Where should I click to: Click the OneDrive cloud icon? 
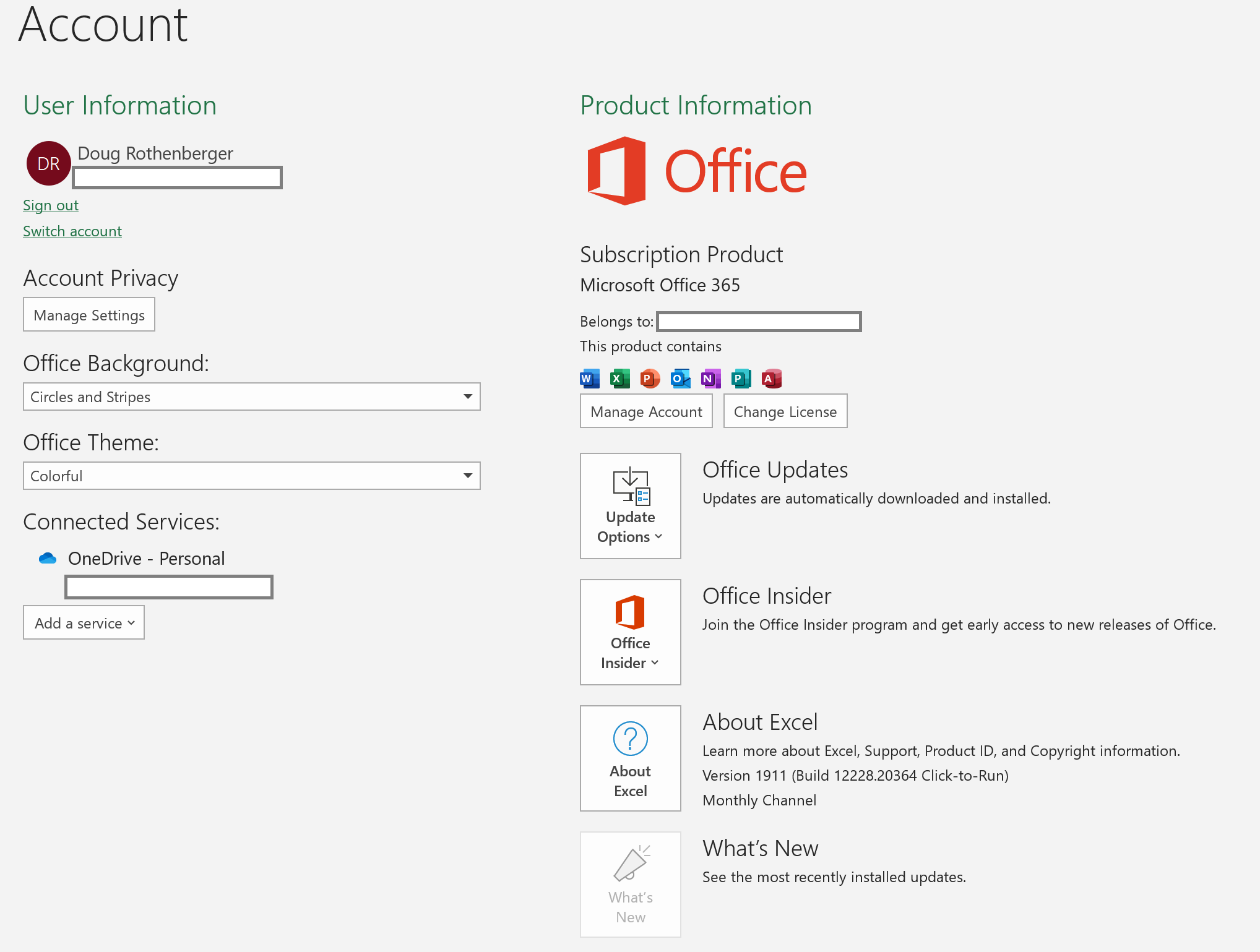pos(48,559)
